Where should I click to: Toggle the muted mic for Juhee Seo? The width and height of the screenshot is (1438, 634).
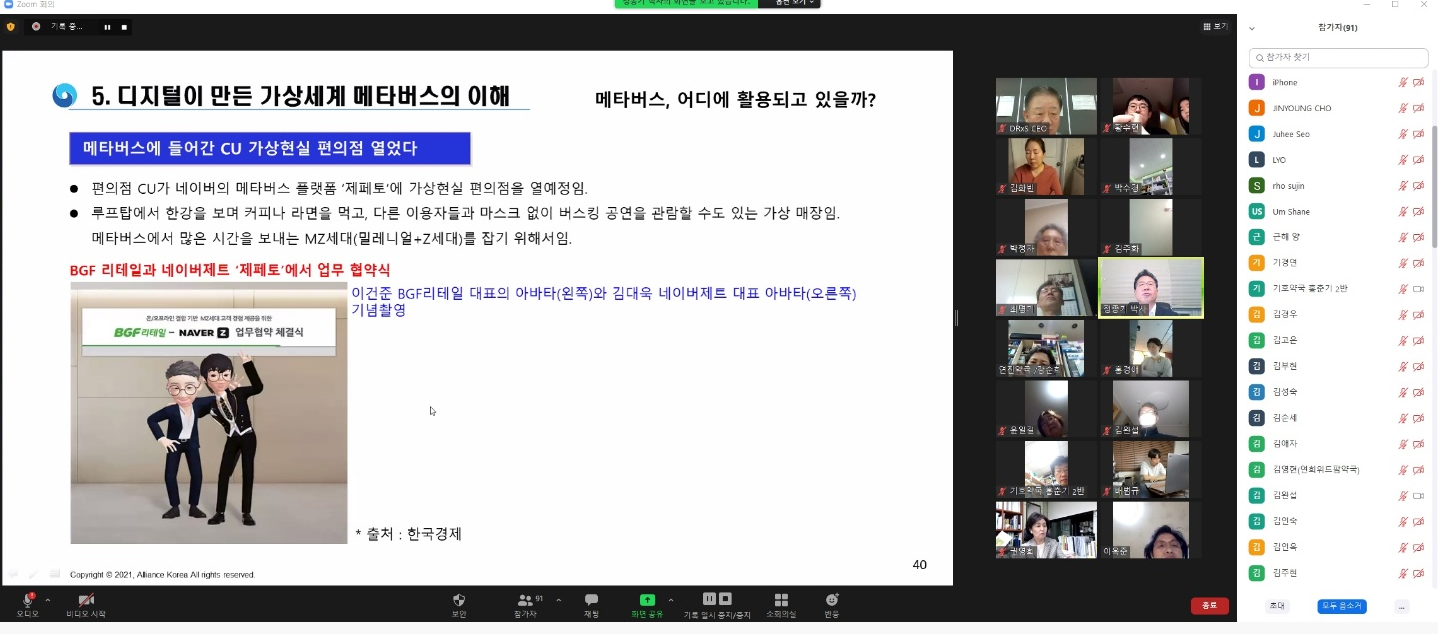pos(1403,134)
